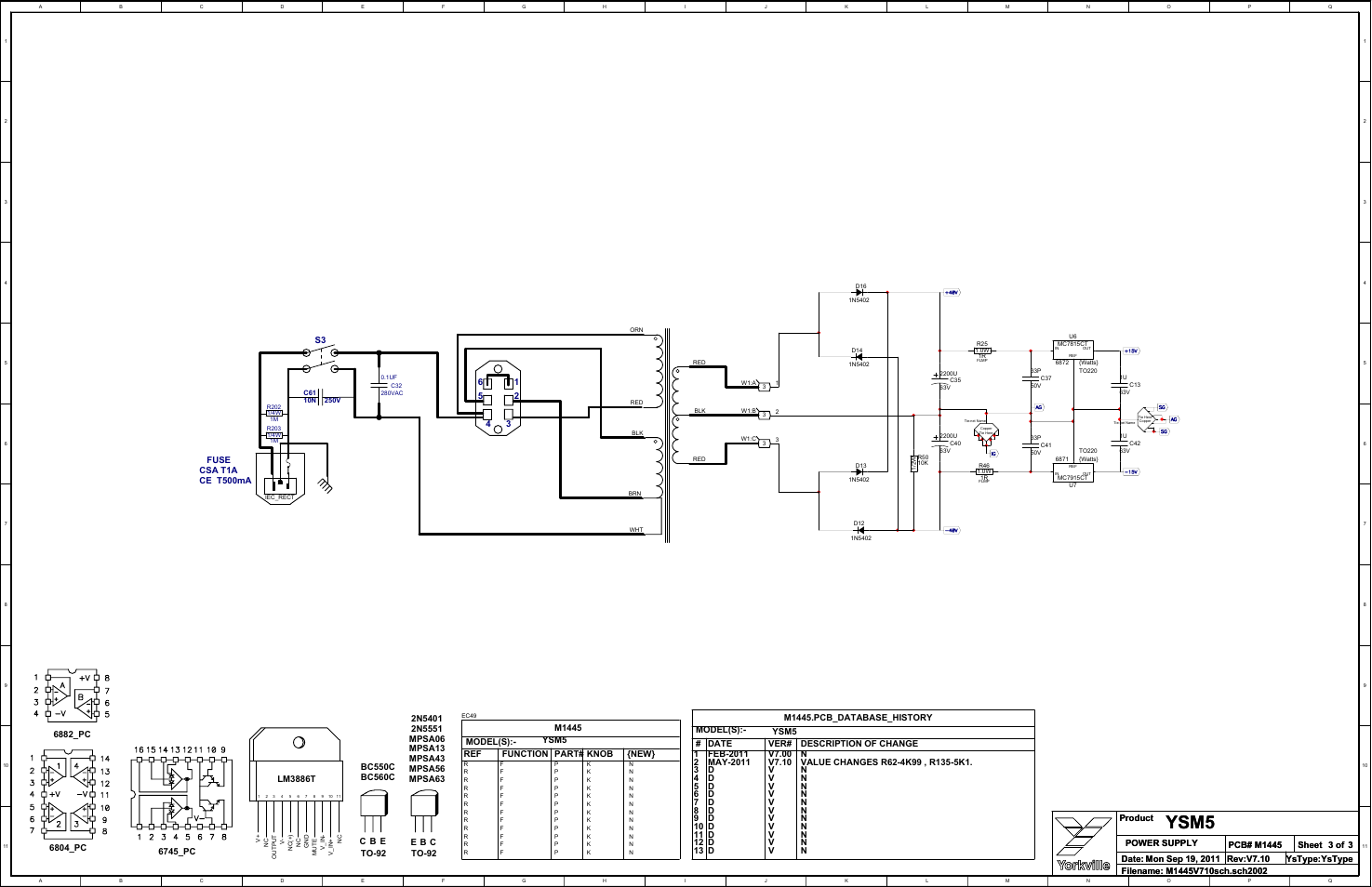Click the Filename M1445V710sch.sch2002 text

tap(1194, 871)
